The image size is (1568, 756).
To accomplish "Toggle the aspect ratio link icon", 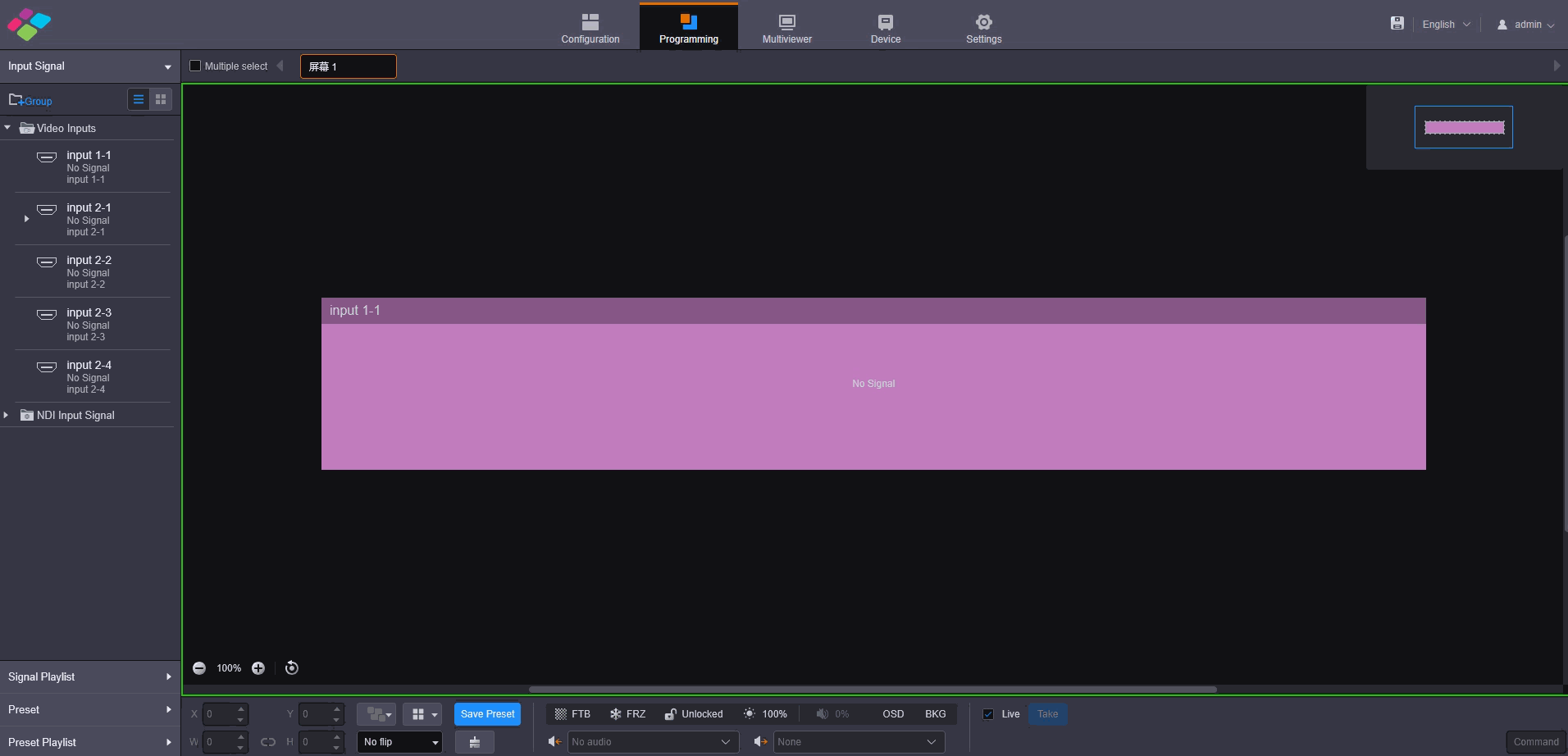I will click(268, 742).
